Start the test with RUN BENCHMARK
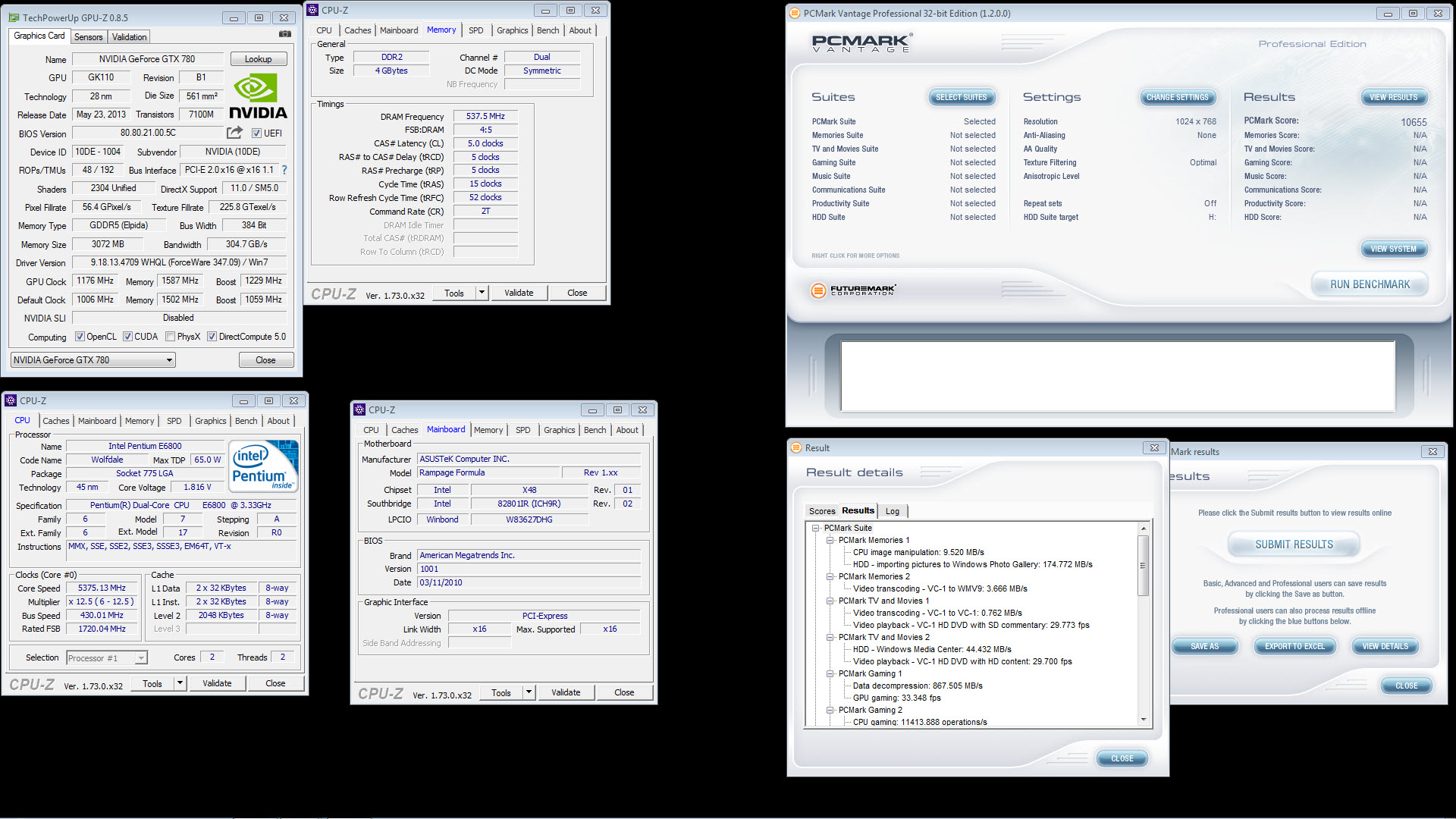1456x819 pixels. pyautogui.click(x=1370, y=284)
